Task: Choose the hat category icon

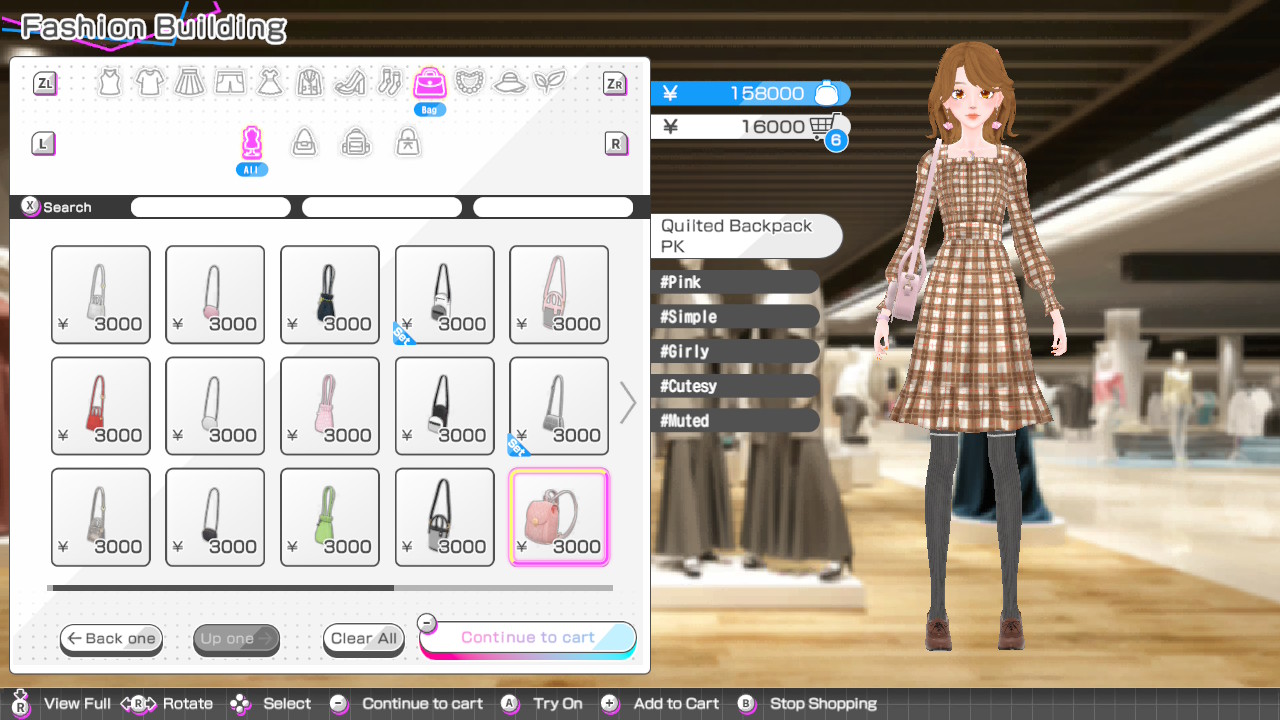Action: [x=509, y=82]
